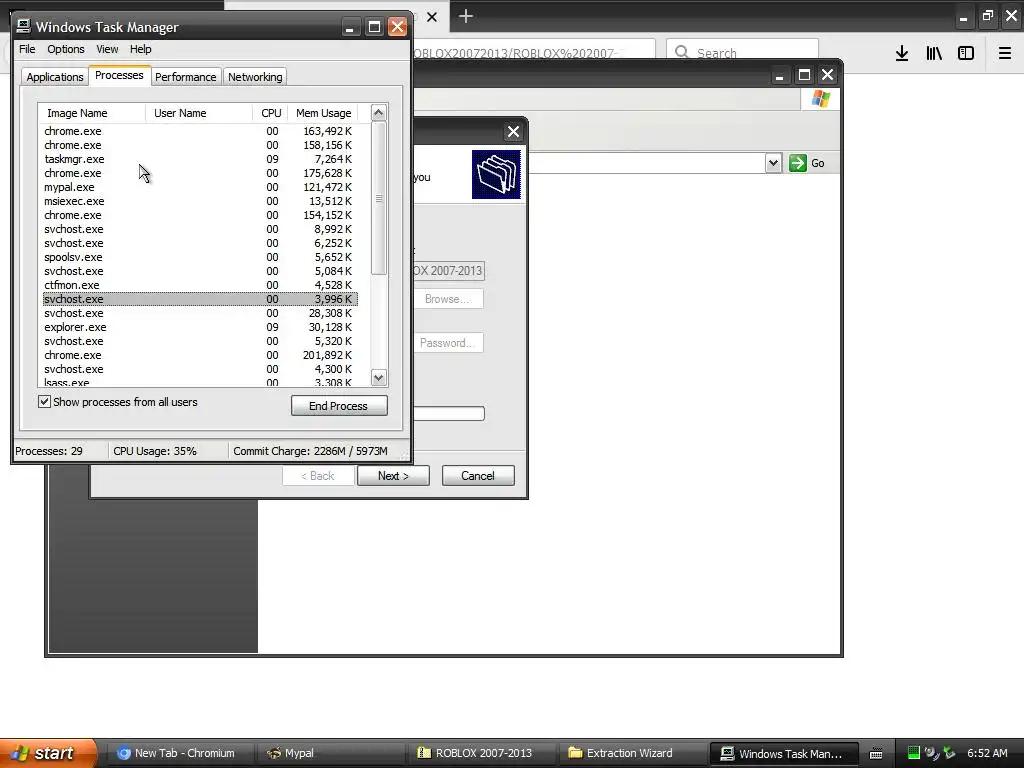Expand the explorer address bar dropdown
The image size is (1024, 768).
click(773, 163)
